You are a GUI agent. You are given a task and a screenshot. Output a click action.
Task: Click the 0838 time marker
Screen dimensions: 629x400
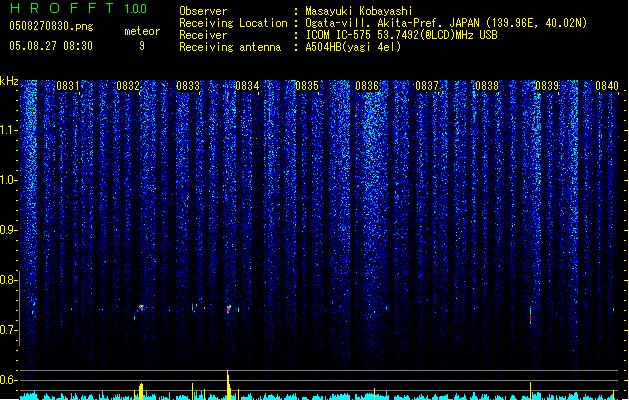pos(487,86)
